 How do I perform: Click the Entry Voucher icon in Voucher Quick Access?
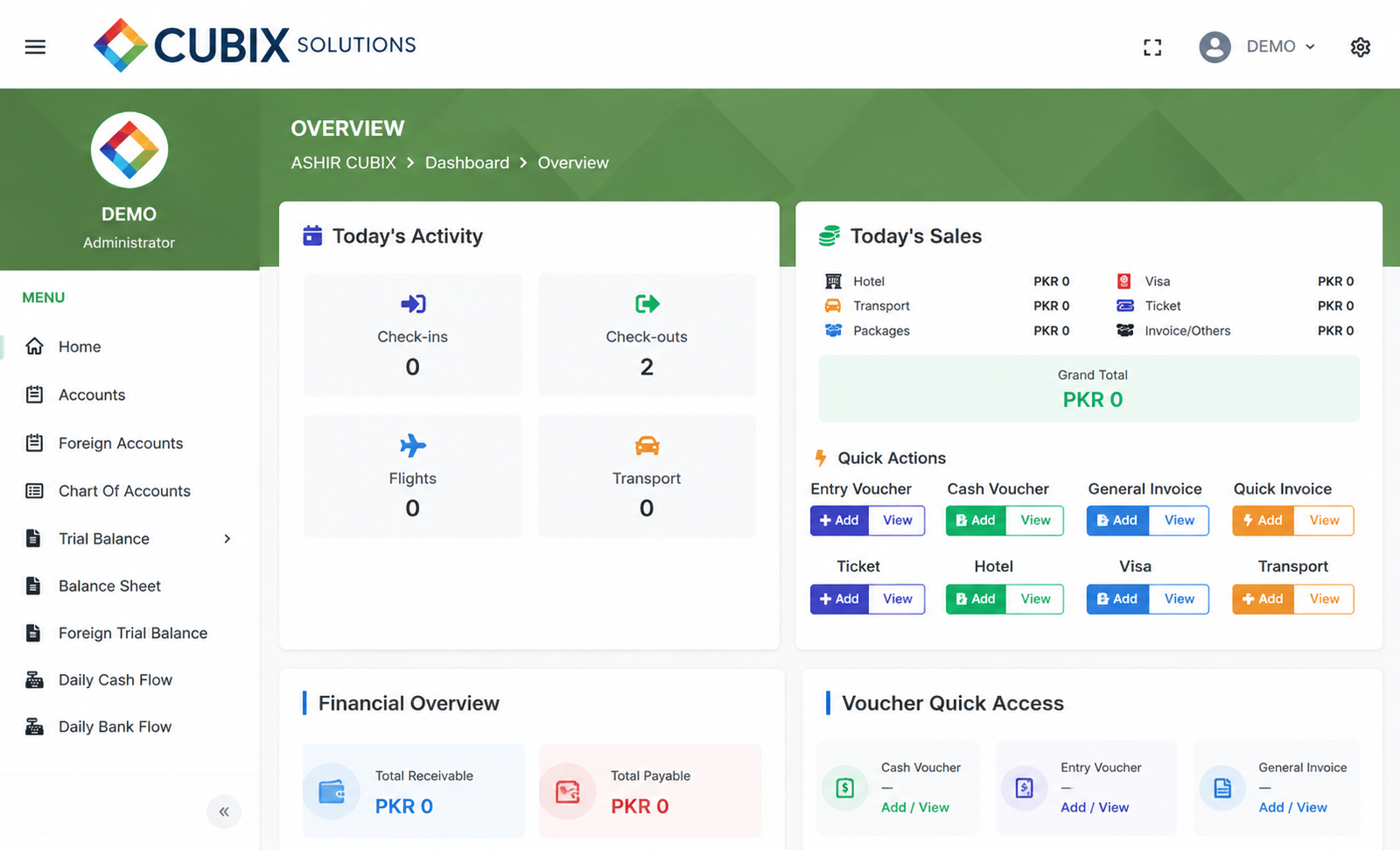point(1025,788)
